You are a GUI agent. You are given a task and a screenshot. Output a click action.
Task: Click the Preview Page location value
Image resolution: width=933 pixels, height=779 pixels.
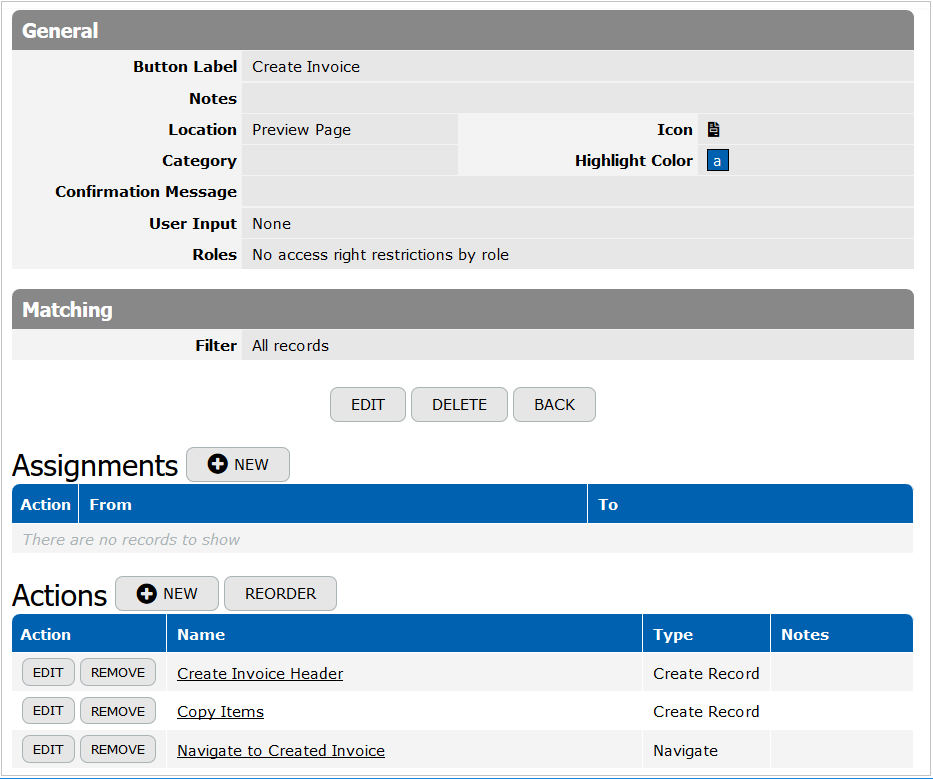click(x=301, y=130)
